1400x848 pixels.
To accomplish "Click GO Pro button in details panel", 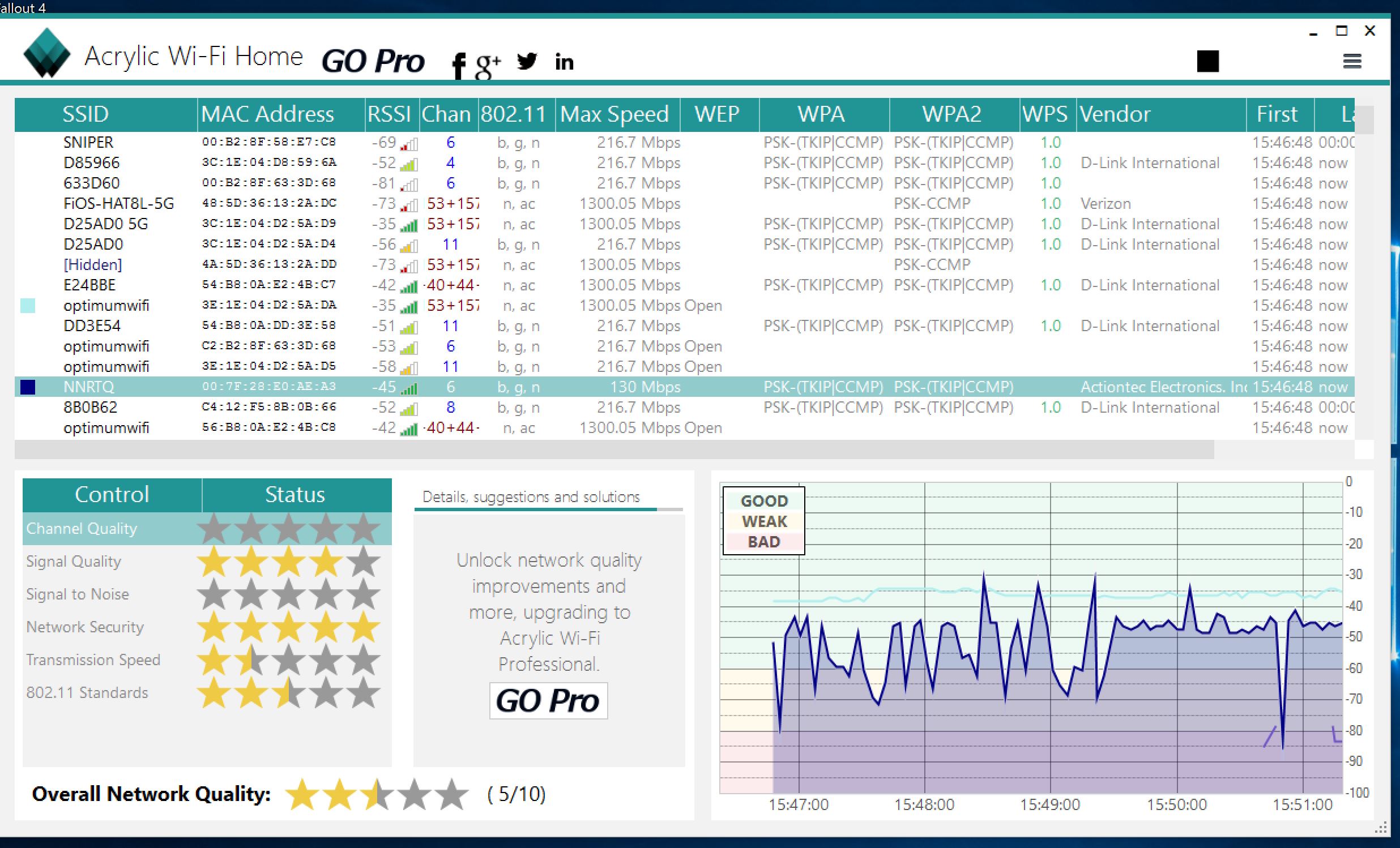I will click(x=548, y=701).
